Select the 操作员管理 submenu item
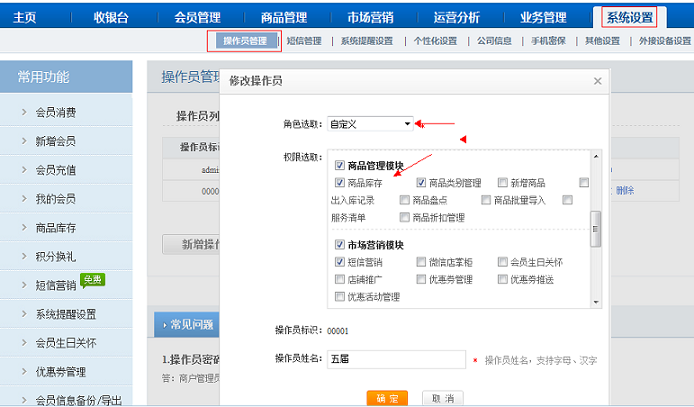This screenshot has height=407, width=694. (244, 41)
